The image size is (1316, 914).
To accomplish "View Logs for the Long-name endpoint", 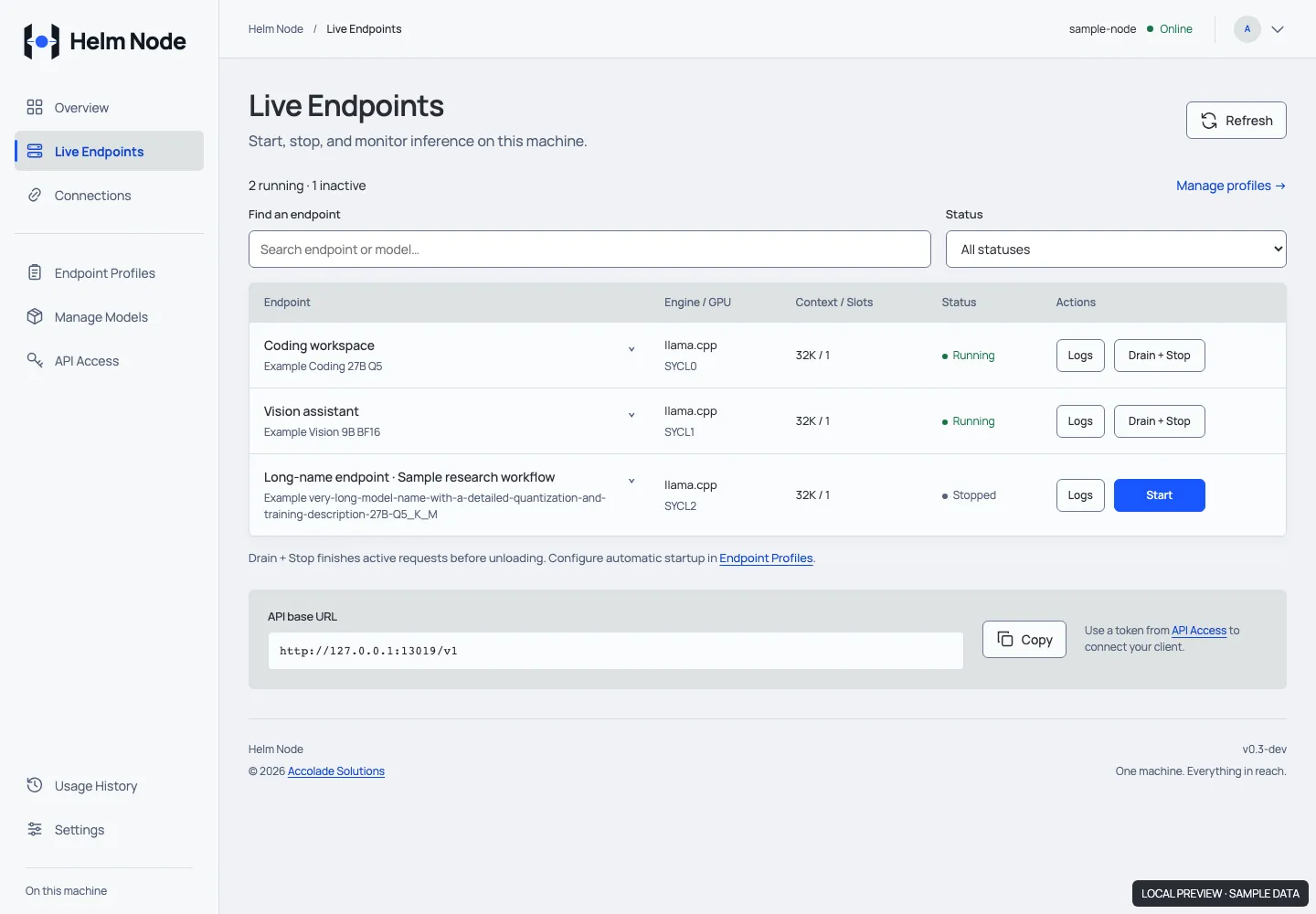I will coord(1080,495).
